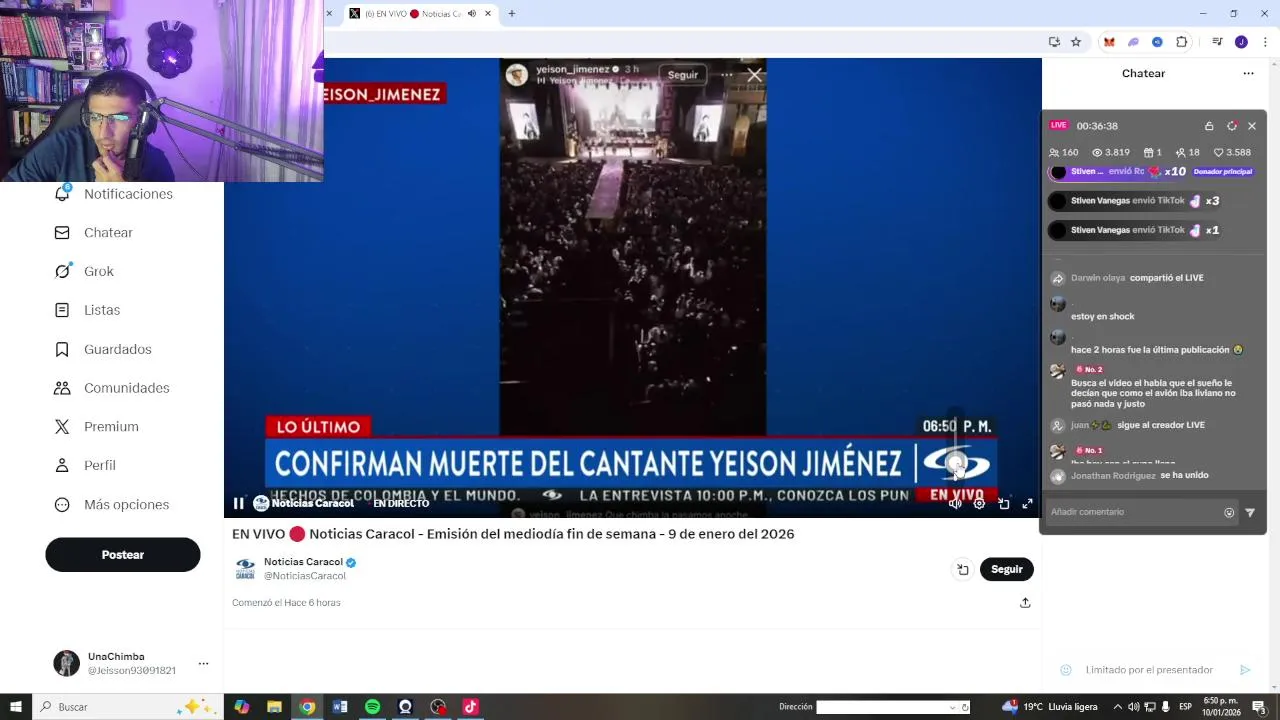The image size is (1280, 720).
Task: Open Word from the taskbar
Action: (x=340, y=707)
